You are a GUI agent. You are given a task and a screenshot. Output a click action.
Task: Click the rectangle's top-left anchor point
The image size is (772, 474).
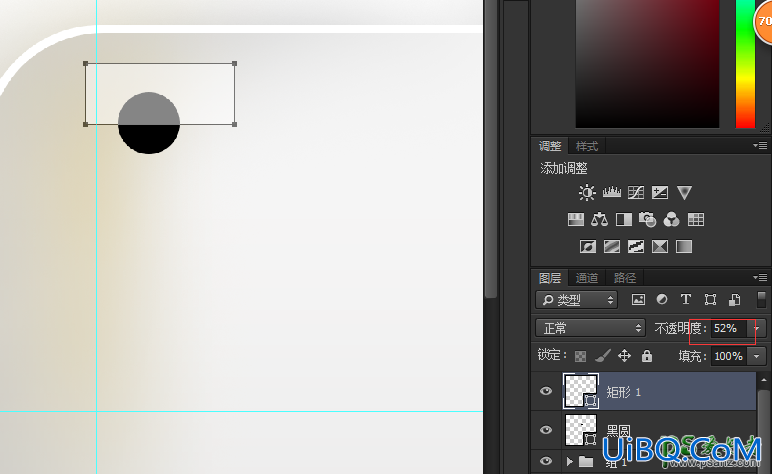pyautogui.click(x=86, y=63)
